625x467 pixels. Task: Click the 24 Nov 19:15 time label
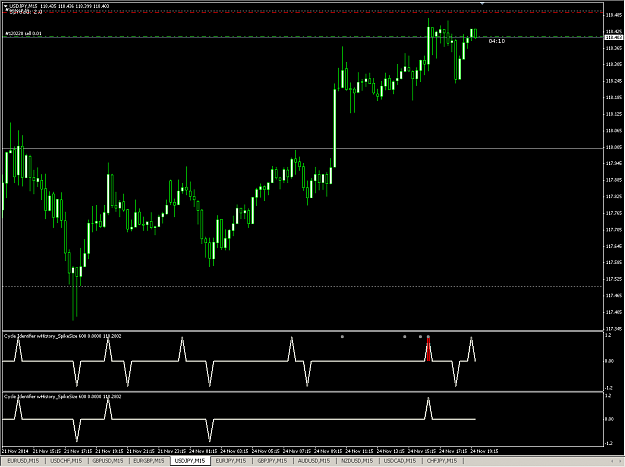click(484, 451)
